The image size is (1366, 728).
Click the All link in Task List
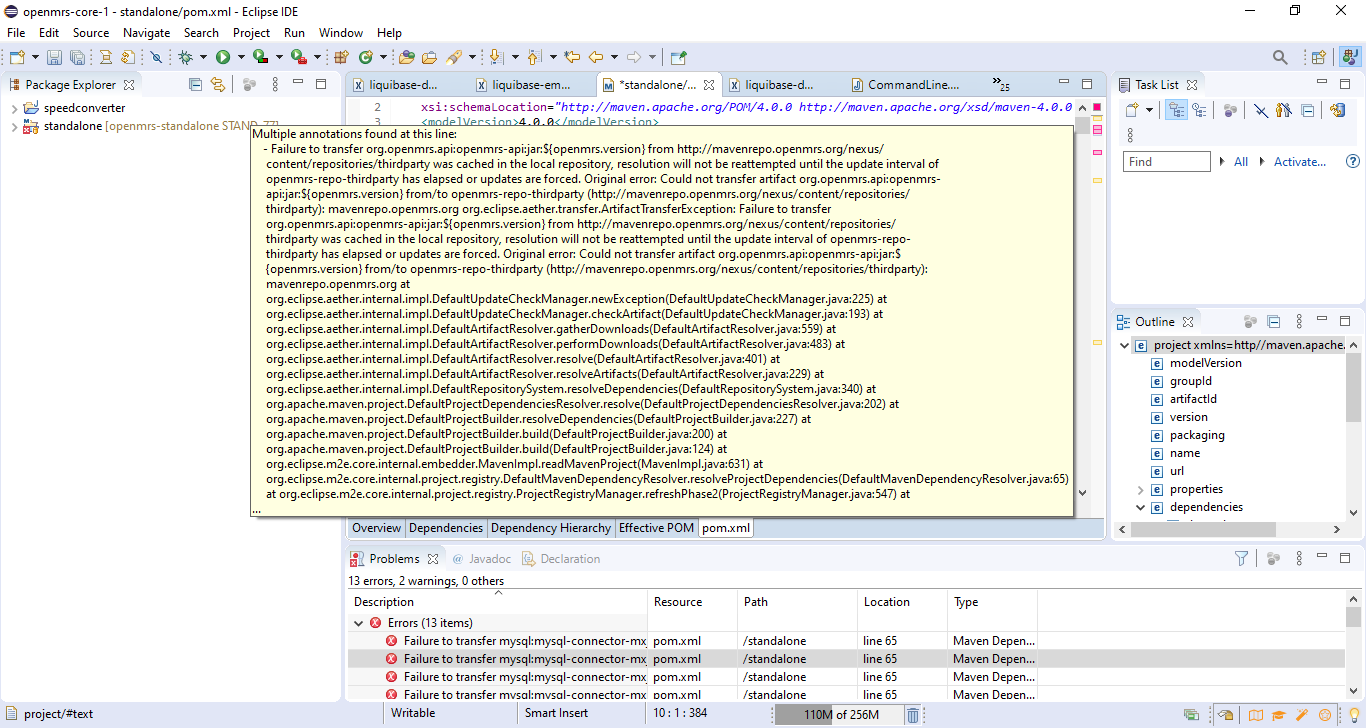[1240, 161]
